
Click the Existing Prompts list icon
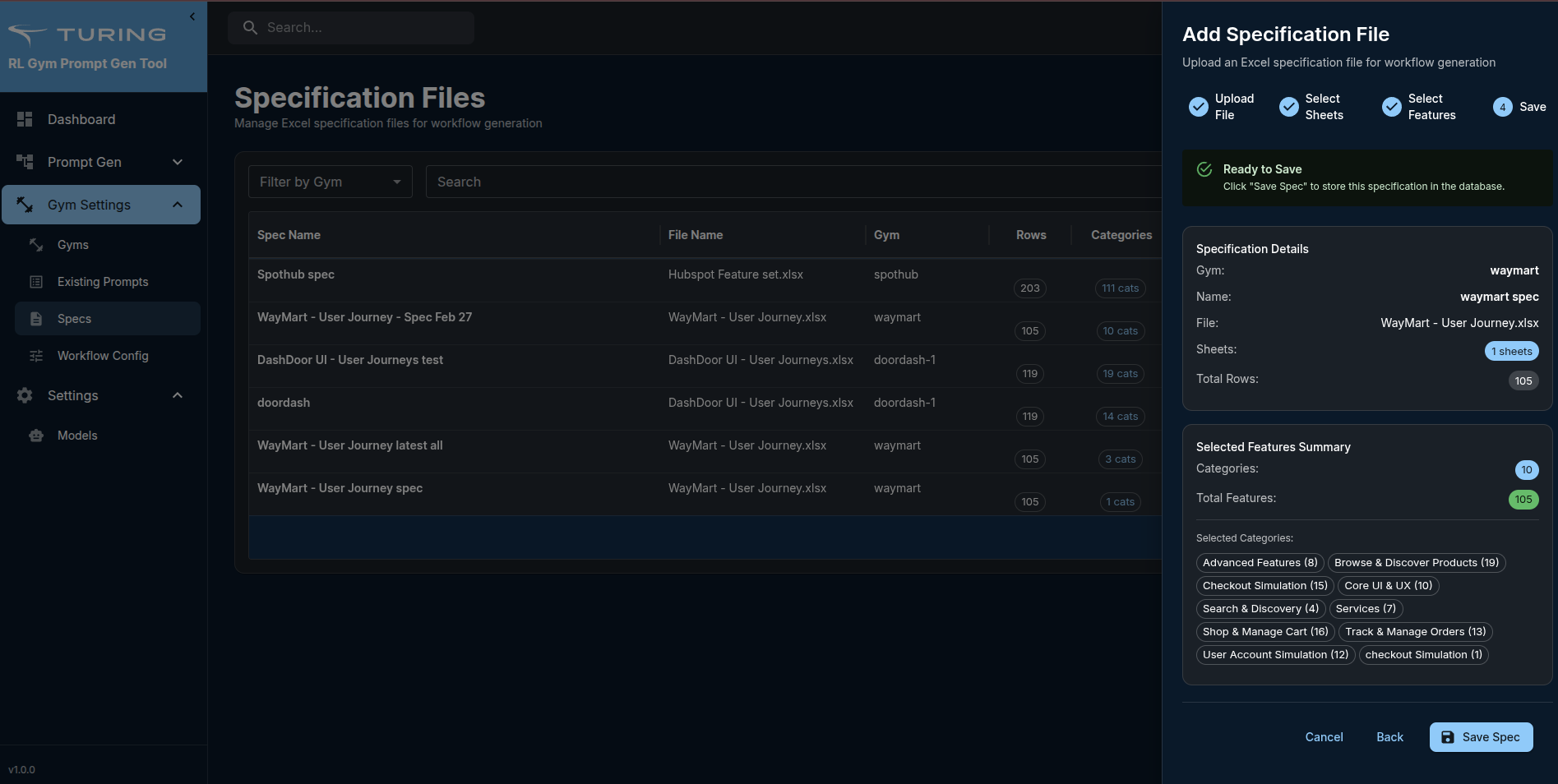pyautogui.click(x=36, y=282)
